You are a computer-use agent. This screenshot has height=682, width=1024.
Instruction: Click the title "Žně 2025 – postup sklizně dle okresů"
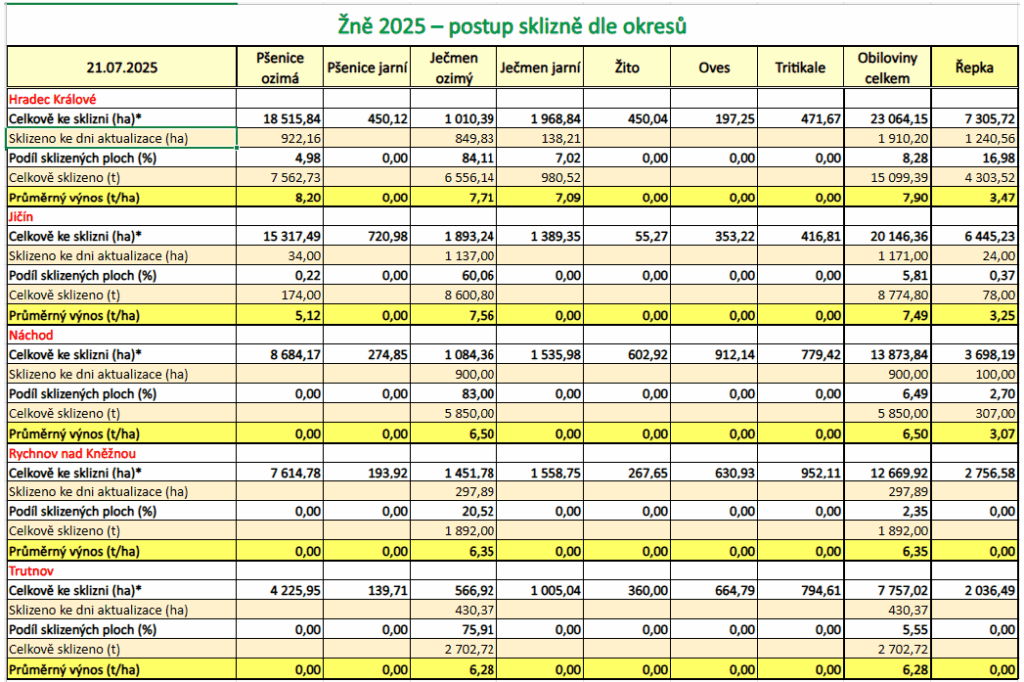coord(514,24)
